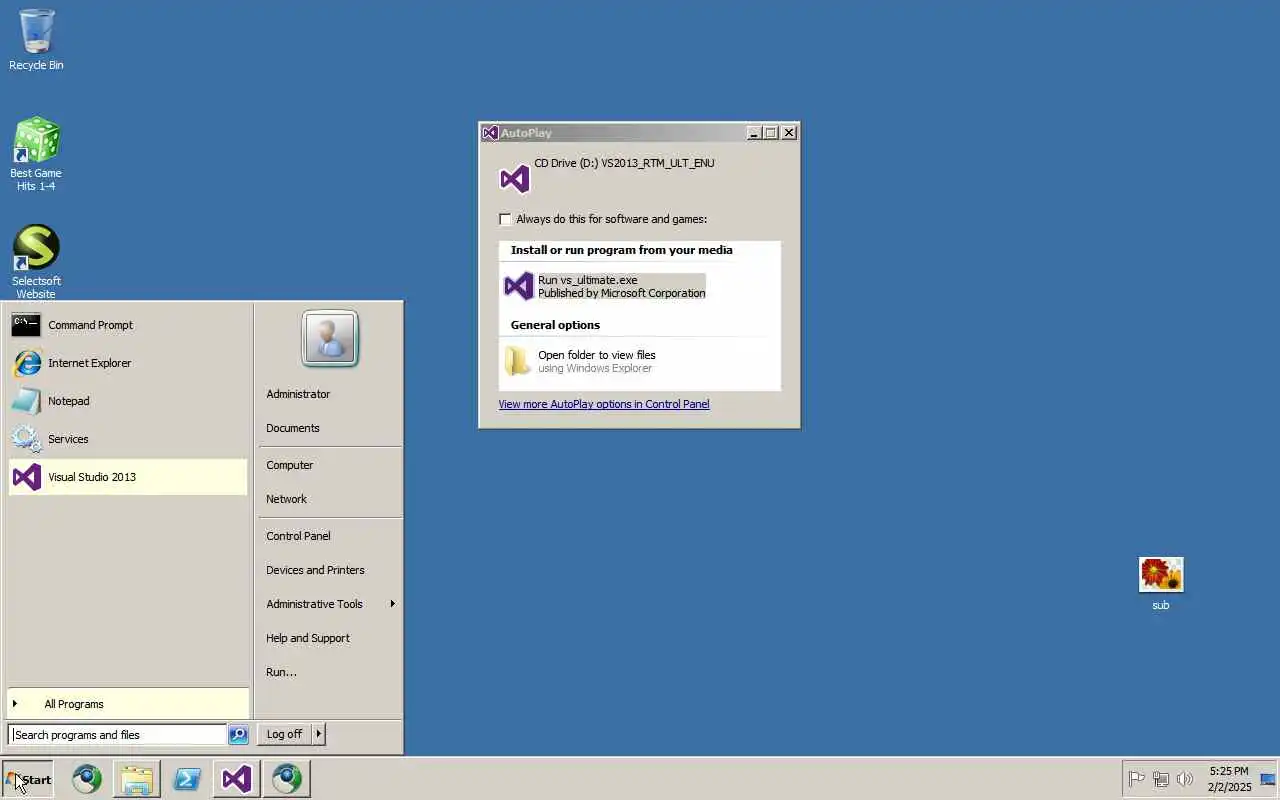Click 'View more AutoPlay options in Control Panel'
This screenshot has height=800, width=1280.
pyautogui.click(x=604, y=404)
